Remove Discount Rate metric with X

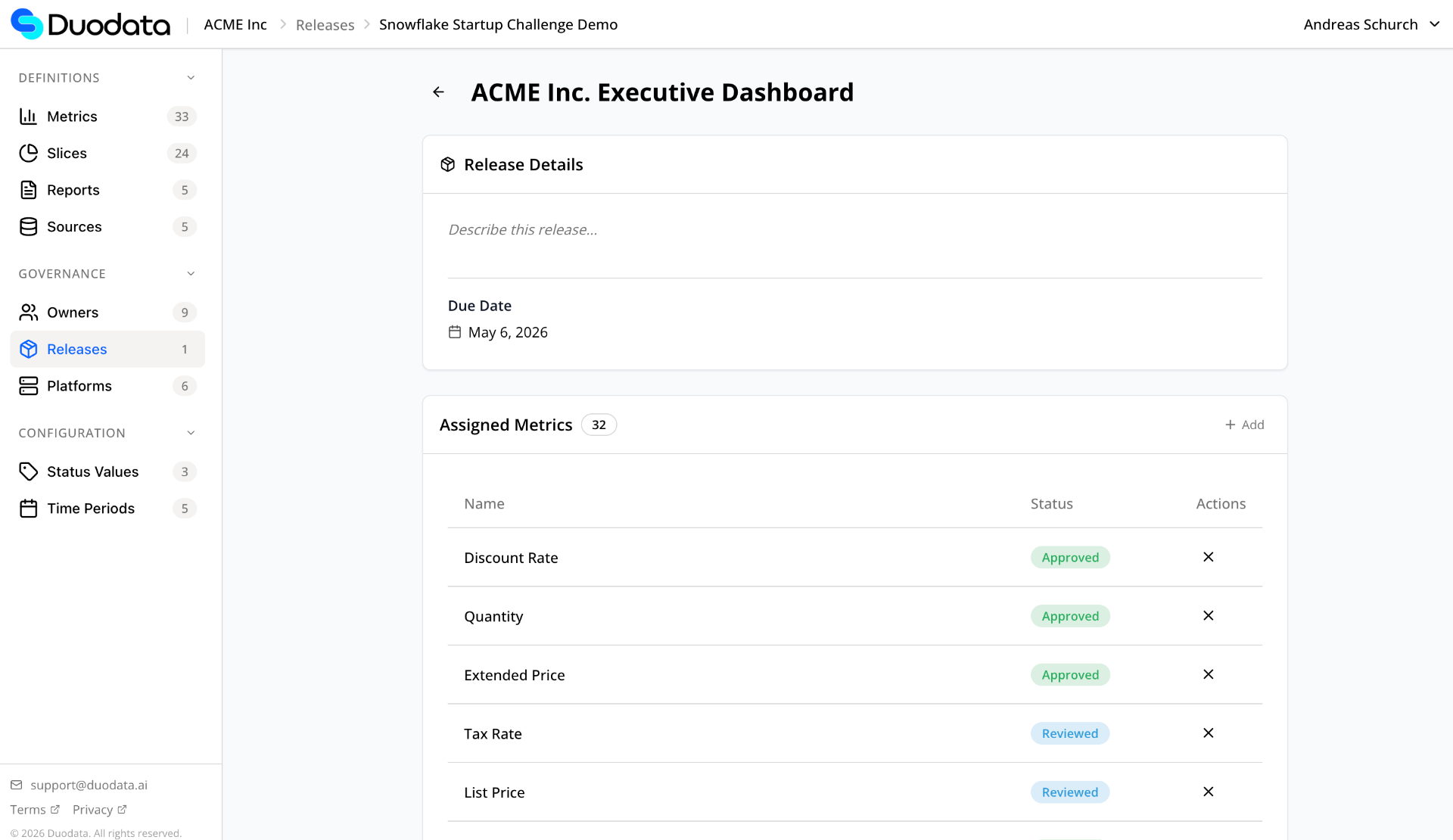pos(1208,557)
